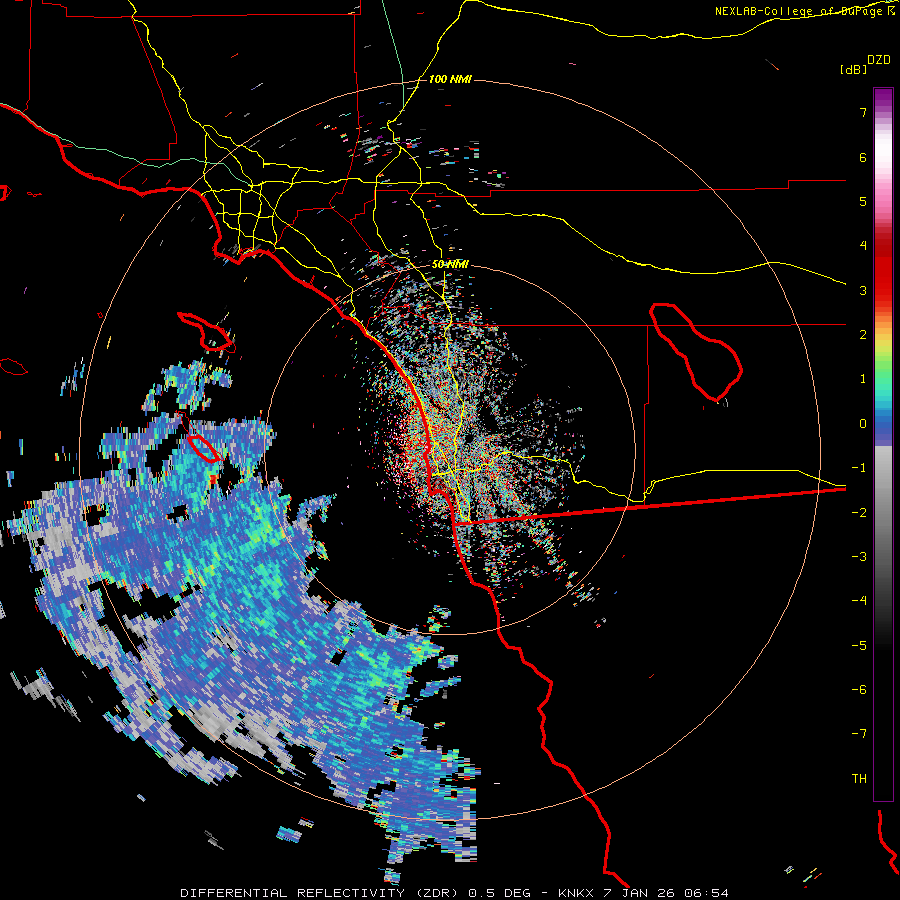The width and height of the screenshot is (900, 900).
Task: Click the 50 NMI range ring label
Action: (x=450, y=264)
